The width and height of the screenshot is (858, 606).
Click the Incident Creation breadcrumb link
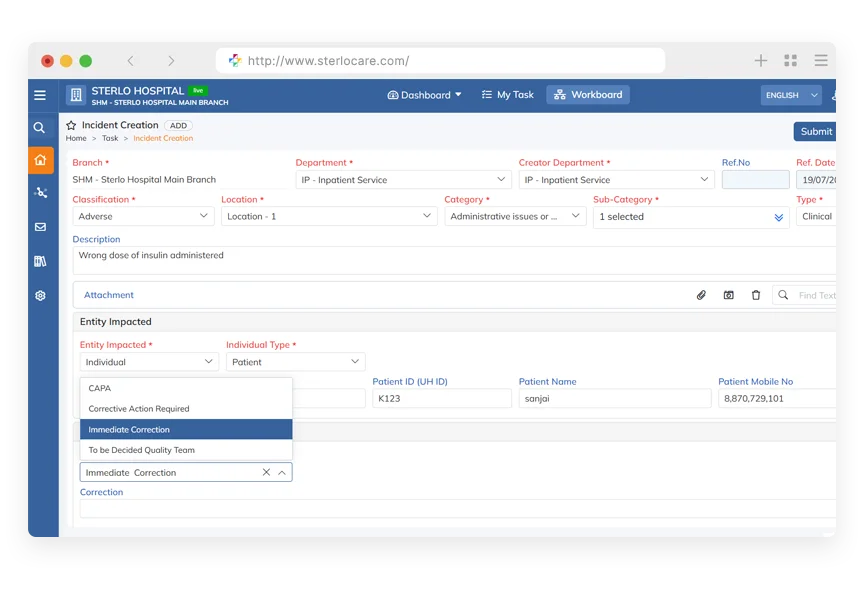point(163,138)
